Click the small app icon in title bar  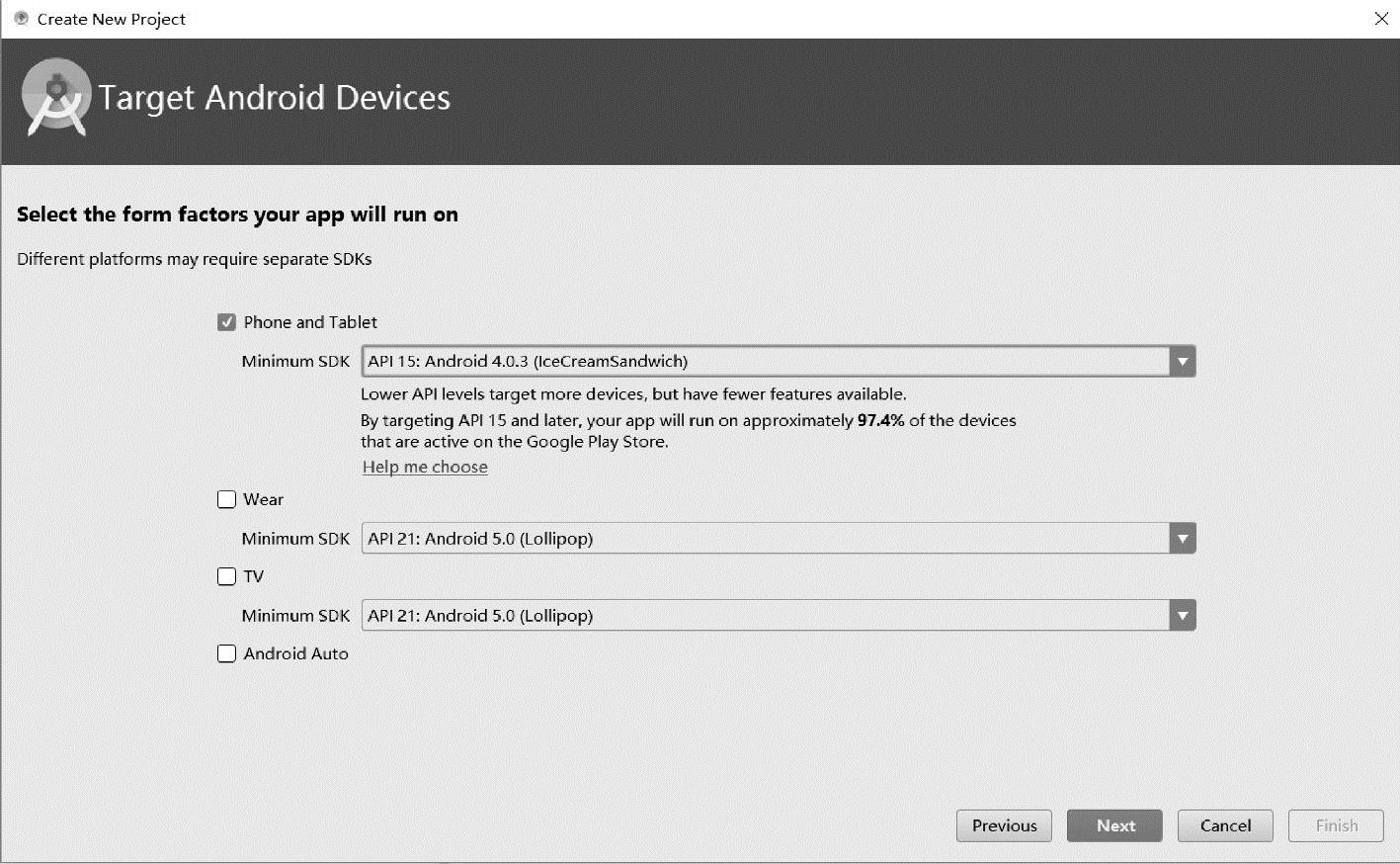(x=21, y=19)
